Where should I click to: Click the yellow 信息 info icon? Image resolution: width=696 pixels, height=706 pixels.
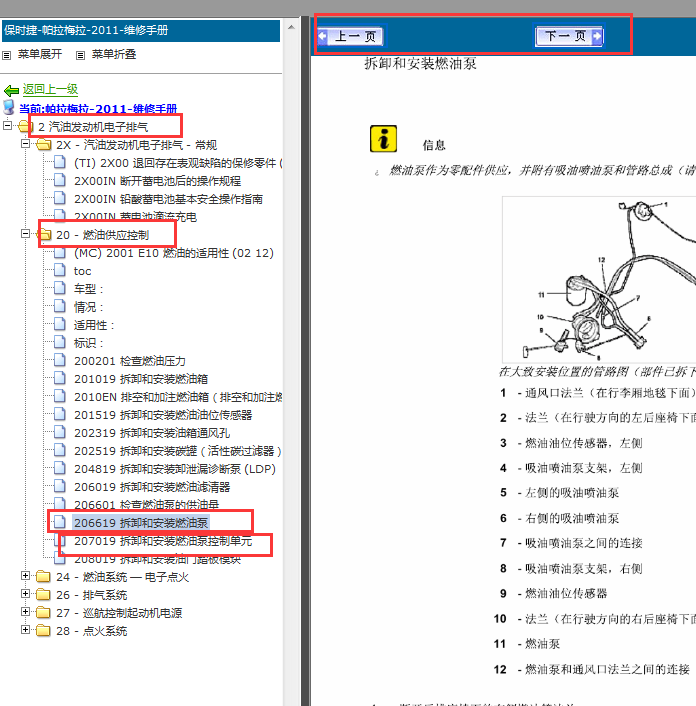383,139
